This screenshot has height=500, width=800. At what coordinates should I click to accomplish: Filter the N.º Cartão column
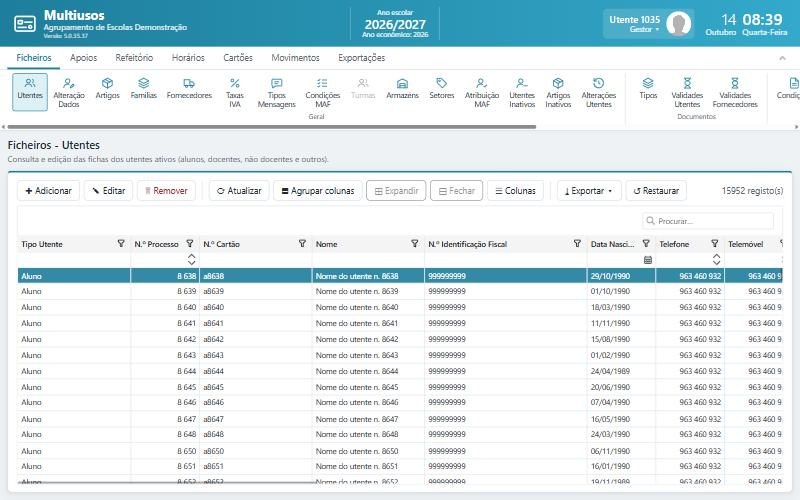[302, 243]
